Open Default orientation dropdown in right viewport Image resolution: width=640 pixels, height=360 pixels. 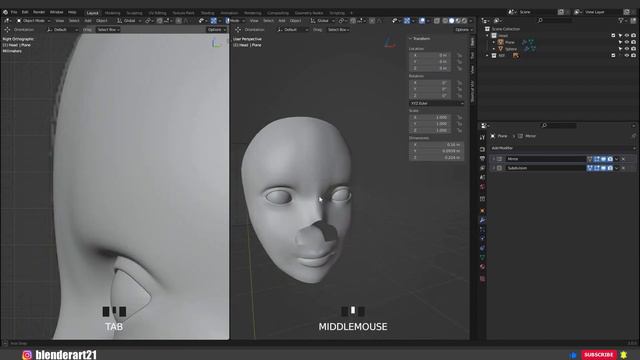tap(292, 30)
